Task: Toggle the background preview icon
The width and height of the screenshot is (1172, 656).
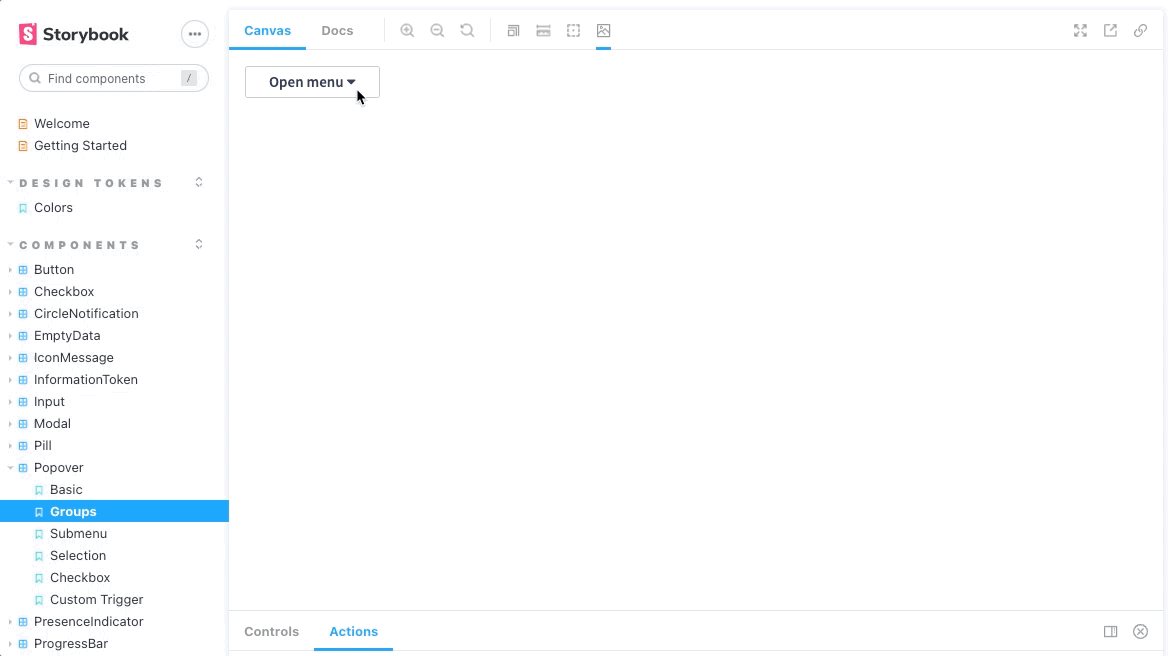Action: [603, 31]
